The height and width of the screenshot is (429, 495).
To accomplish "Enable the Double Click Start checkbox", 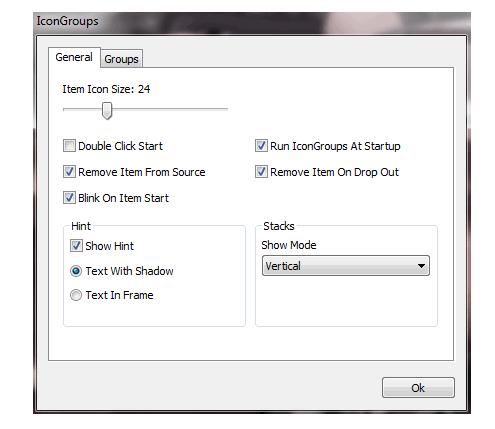I will [69, 146].
